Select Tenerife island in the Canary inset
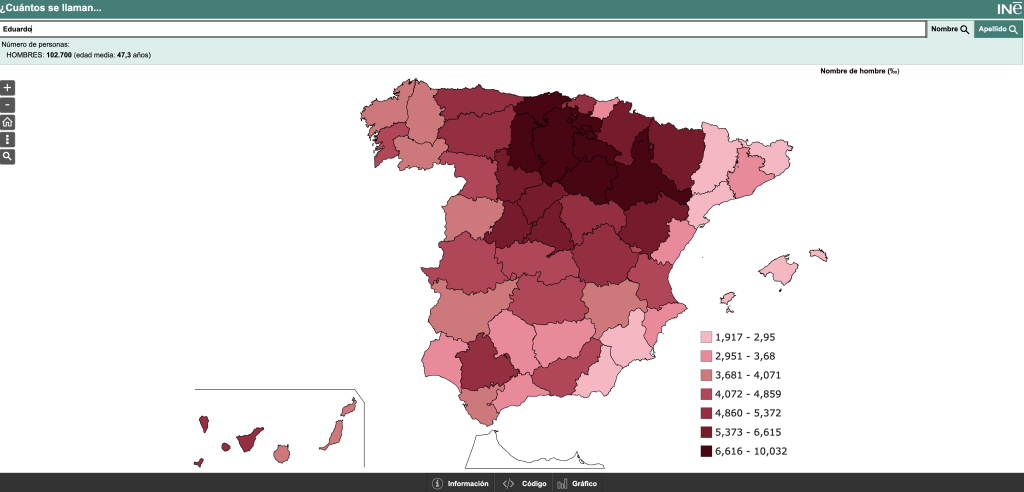1024x492 pixels. pyautogui.click(x=246, y=441)
